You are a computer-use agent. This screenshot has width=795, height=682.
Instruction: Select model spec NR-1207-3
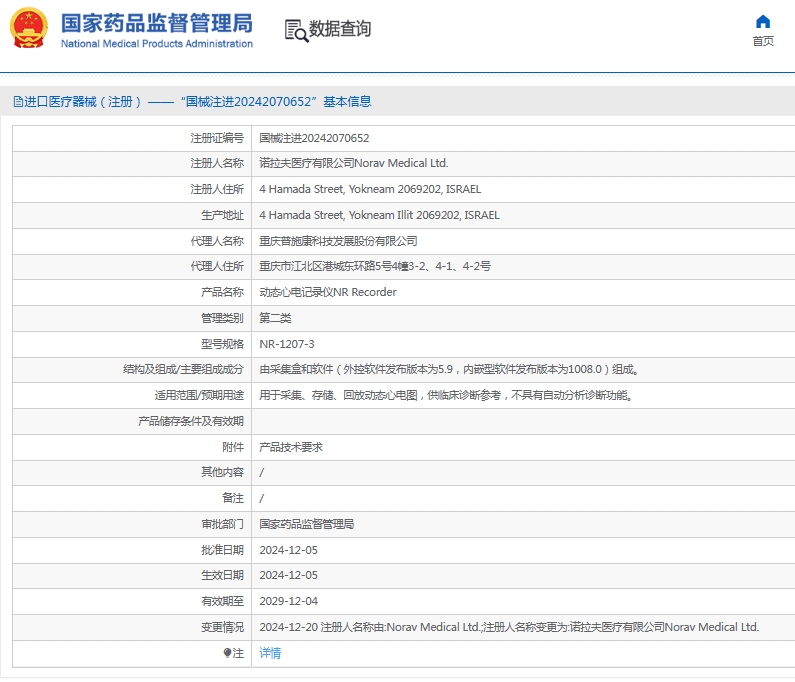[286, 344]
